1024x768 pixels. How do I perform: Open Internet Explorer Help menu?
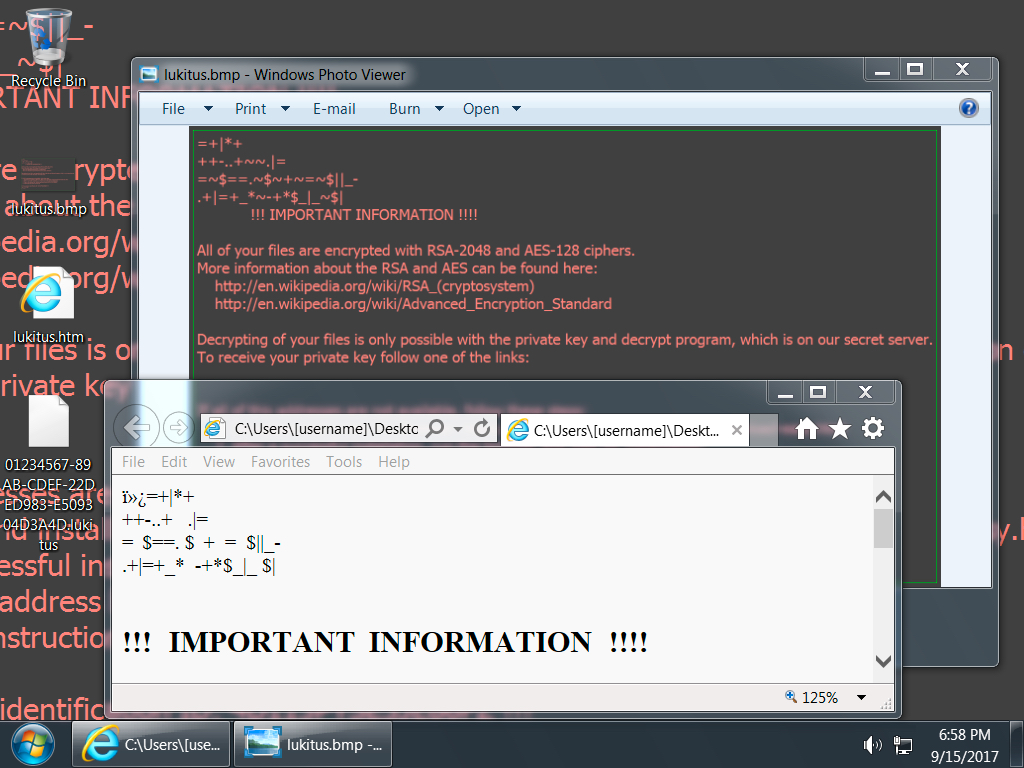tap(394, 462)
